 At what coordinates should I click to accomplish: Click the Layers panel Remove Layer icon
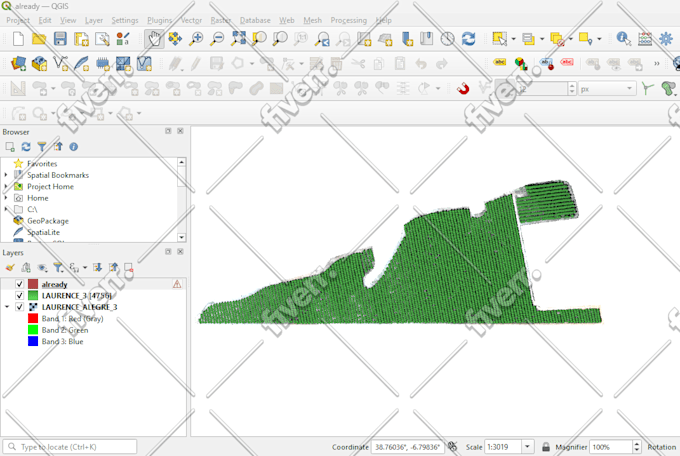tap(129, 268)
